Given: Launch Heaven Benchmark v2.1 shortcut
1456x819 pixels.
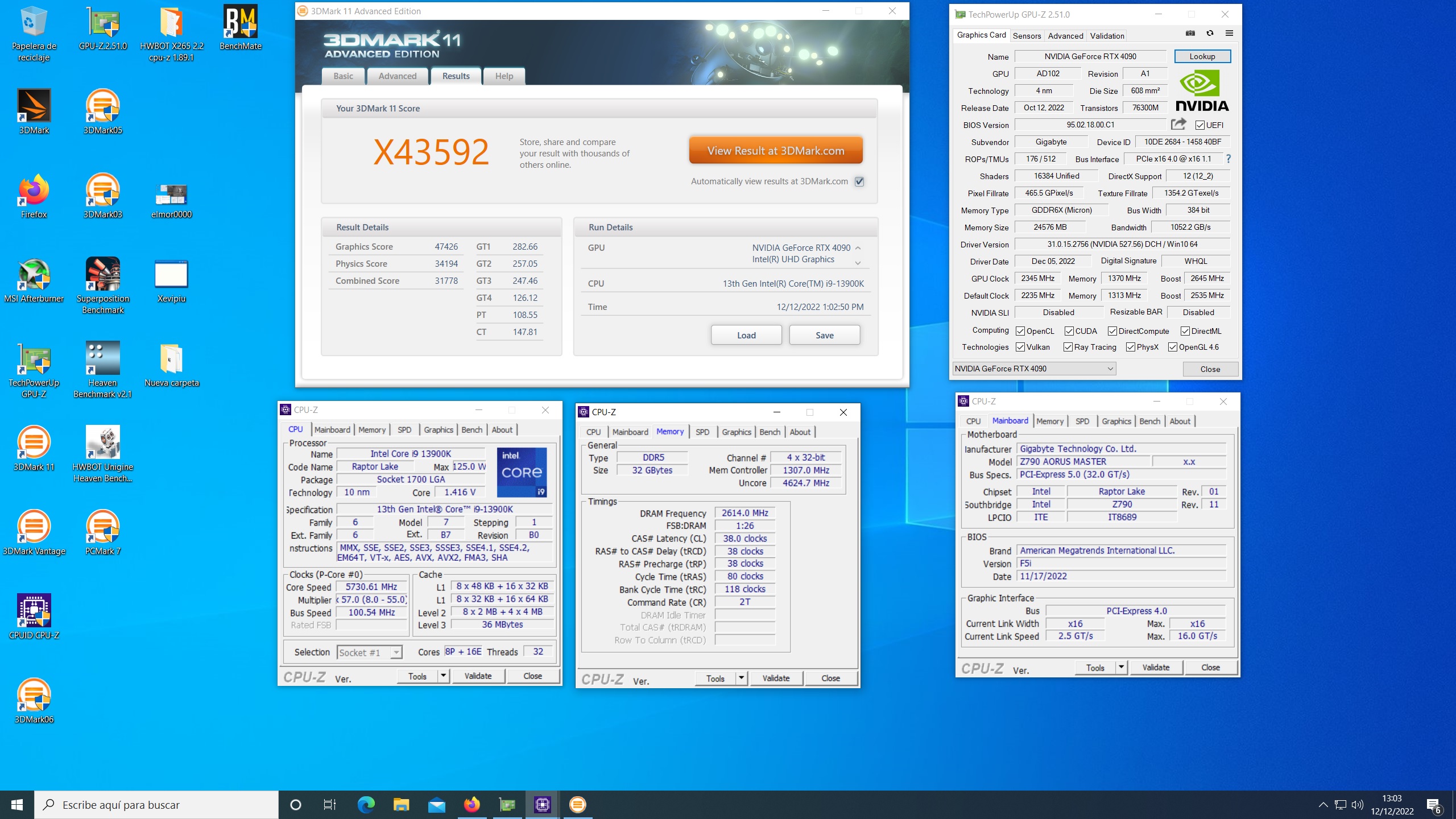Looking at the screenshot, I should point(103,370).
